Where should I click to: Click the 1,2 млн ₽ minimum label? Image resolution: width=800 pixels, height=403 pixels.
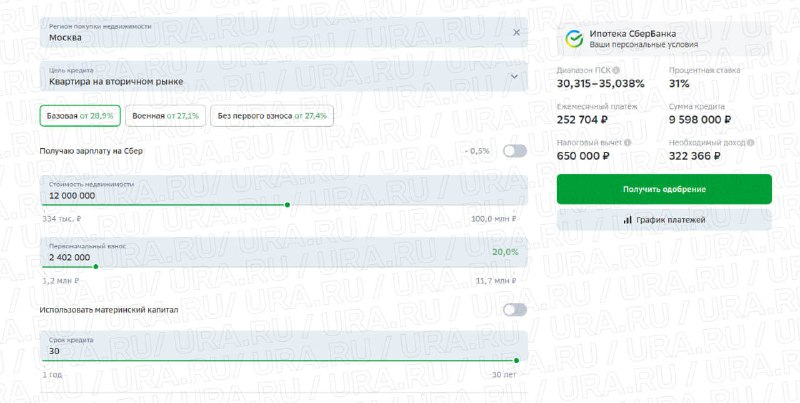pyautogui.click(x=61, y=281)
